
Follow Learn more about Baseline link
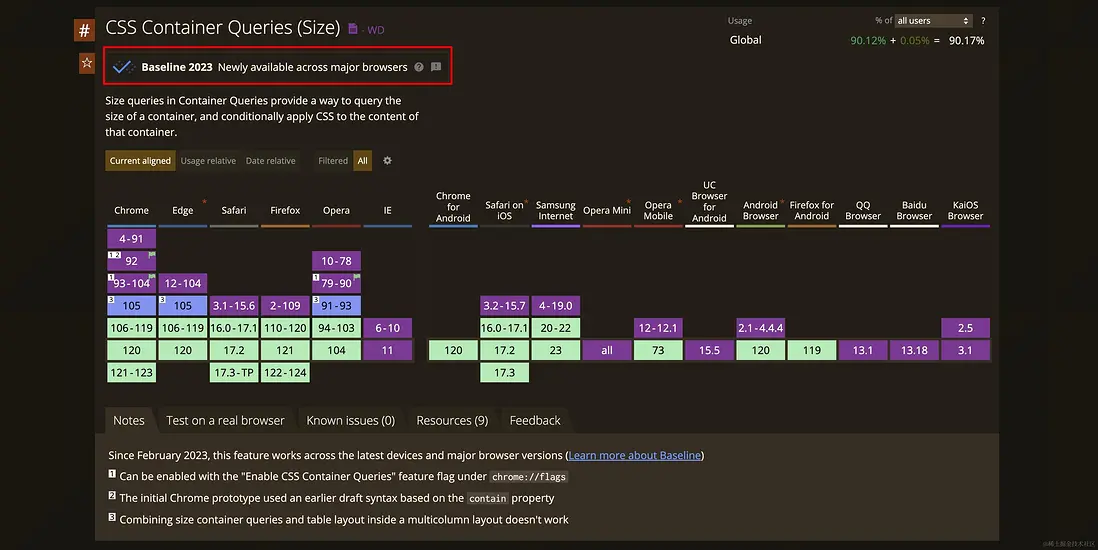coord(635,456)
